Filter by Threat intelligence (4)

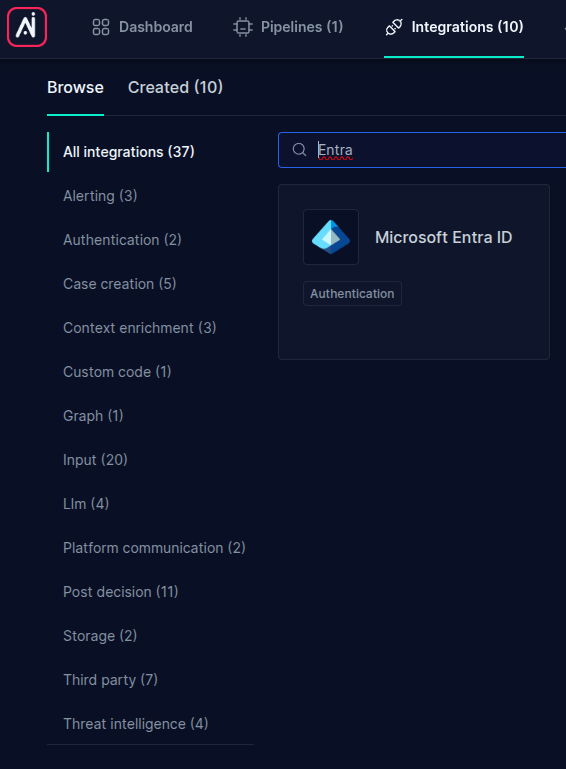click(136, 724)
